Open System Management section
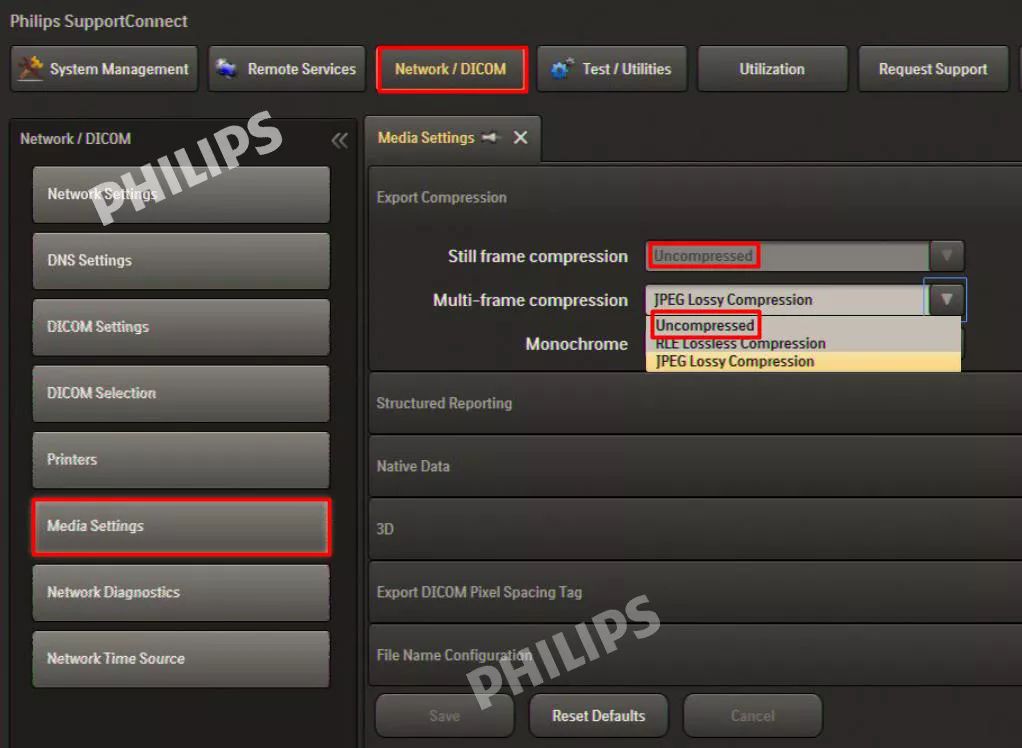This screenshot has height=748, width=1022. point(104,68)
